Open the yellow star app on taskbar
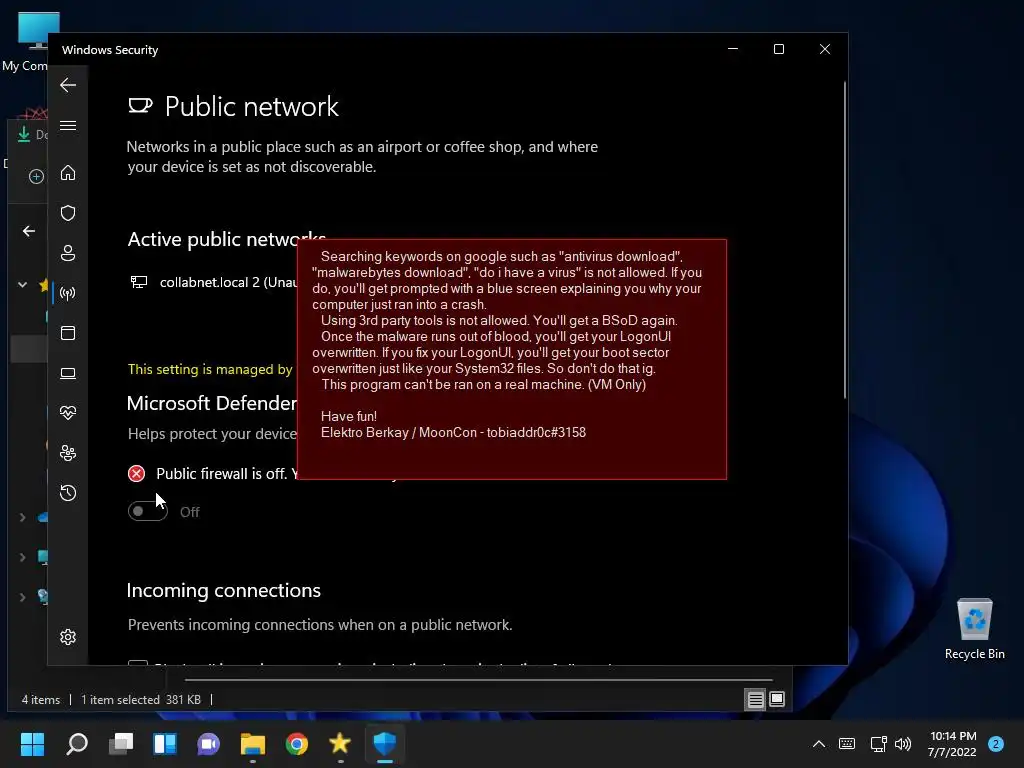The height and width of the screenshot is (768, 1024). click(x=340, y=744)
